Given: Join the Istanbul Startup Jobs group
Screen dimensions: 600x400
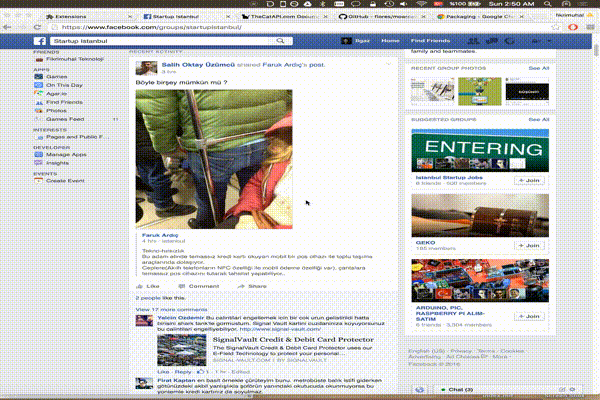Looking at the screenshot, I should (529, 180).
